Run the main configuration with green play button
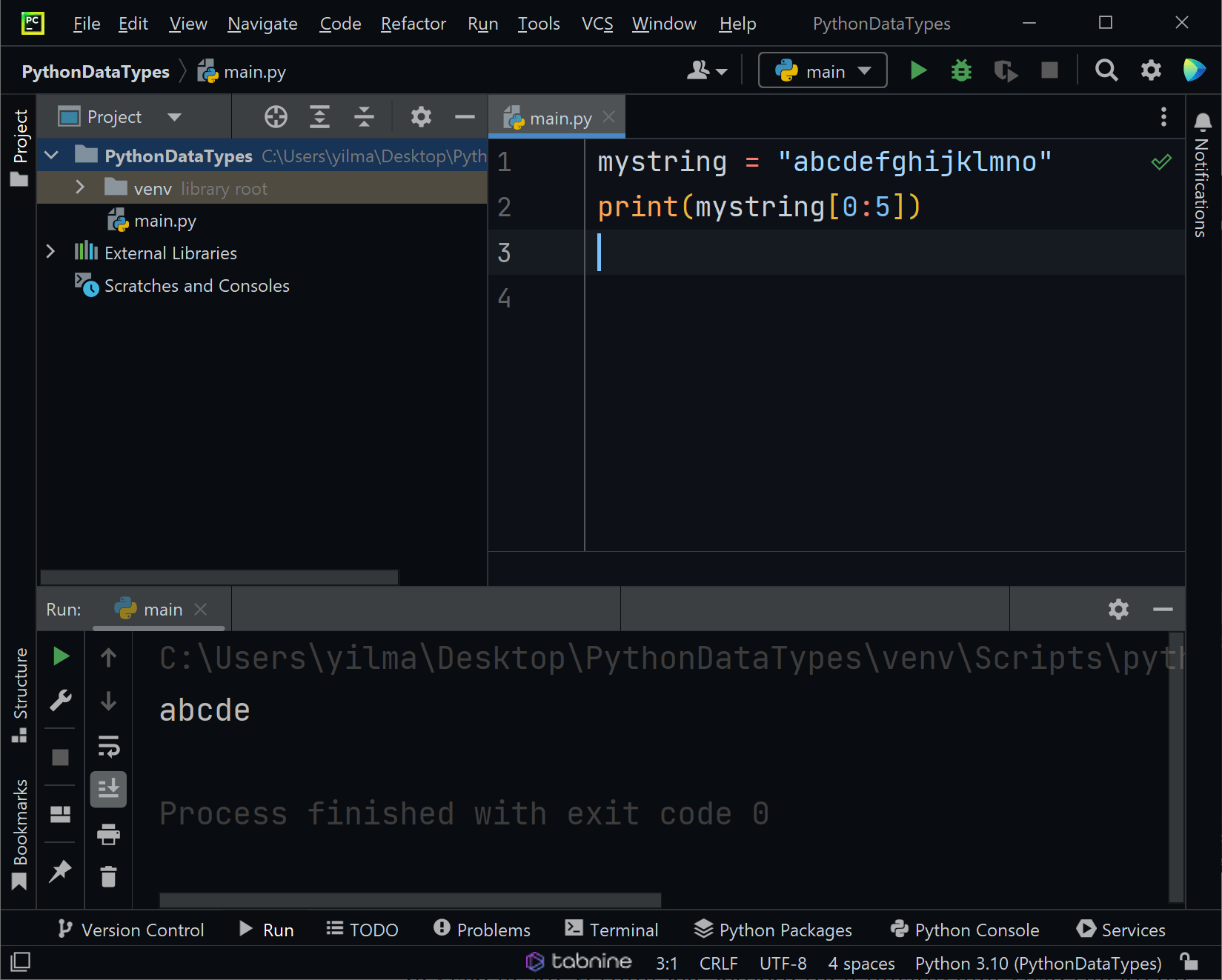This screenshot has height=980, width=1222. point(918,70)
